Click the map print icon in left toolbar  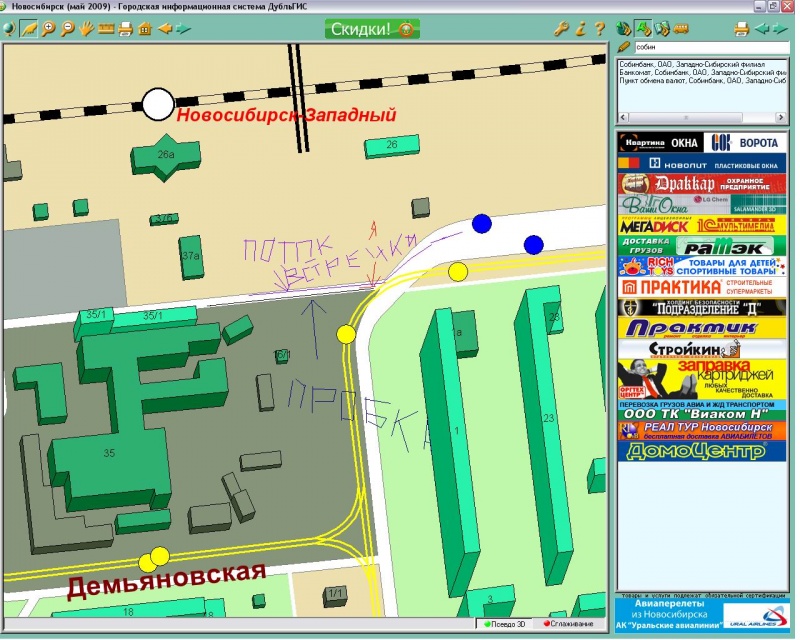coord(125,29)
